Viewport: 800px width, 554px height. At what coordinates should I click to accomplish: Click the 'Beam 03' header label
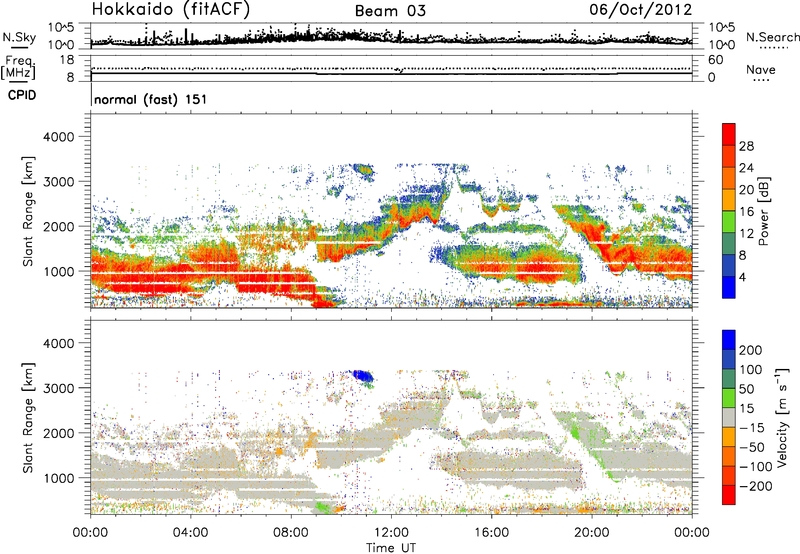390,11
